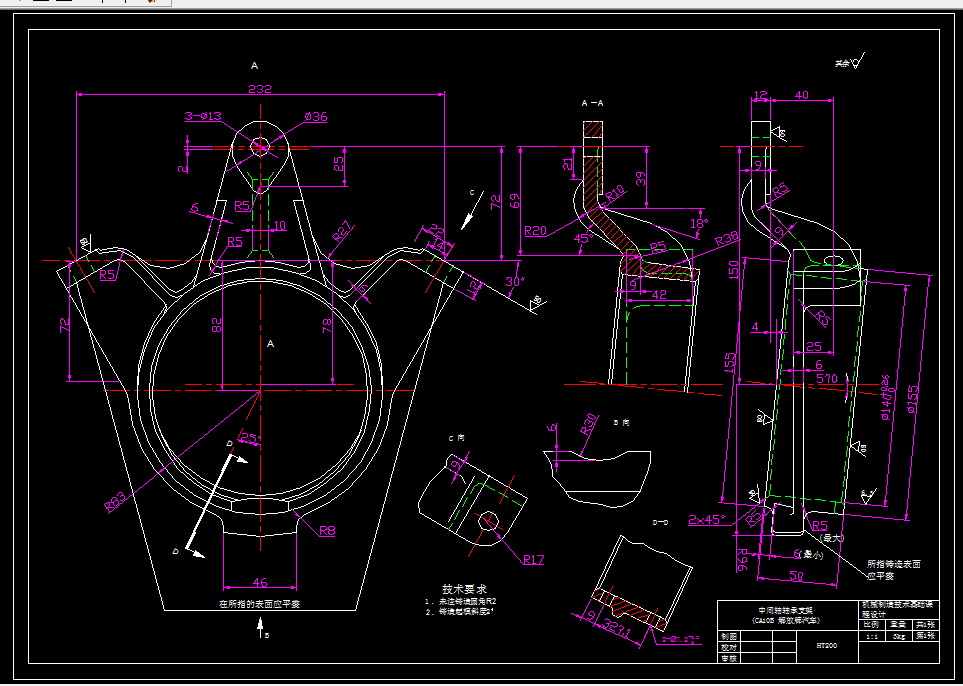The image size is (963, 686).
Task: Select the 40 horizontal dimension
Action: tap(801, 95)
